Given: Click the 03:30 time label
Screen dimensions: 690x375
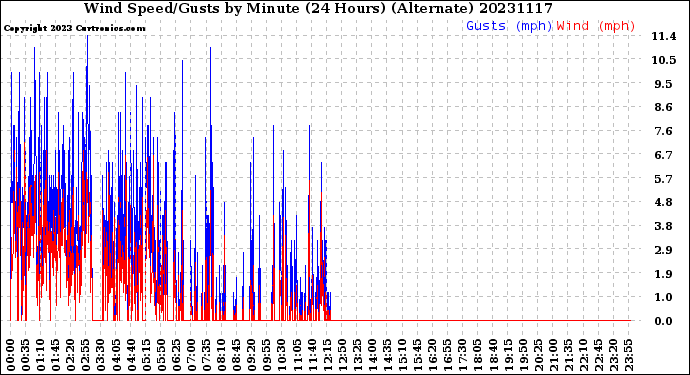Looking at the screenshot, I should (x=101, y=356).
